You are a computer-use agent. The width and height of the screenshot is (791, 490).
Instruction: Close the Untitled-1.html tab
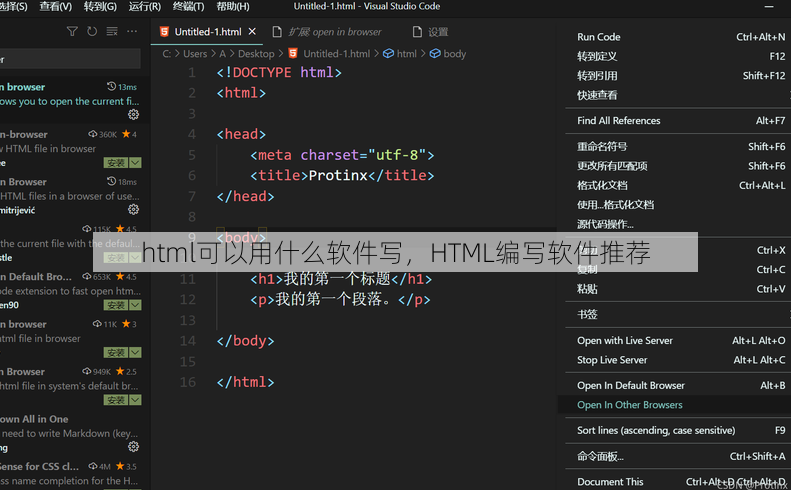point(252,32)
